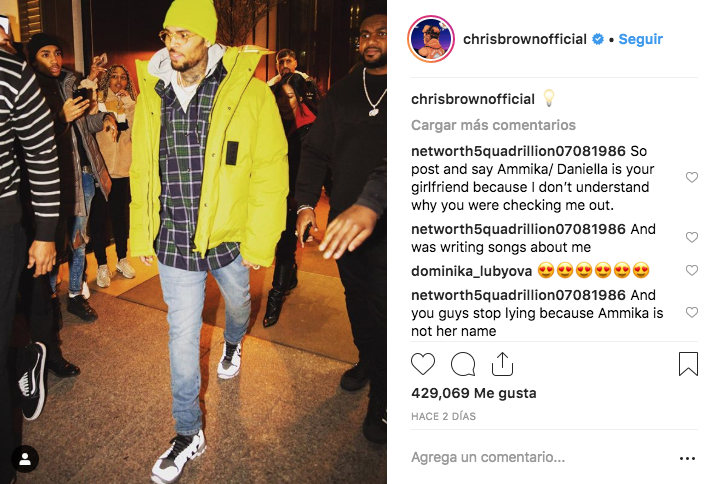
Task: Click the post photo
Action: click(193, 242)
